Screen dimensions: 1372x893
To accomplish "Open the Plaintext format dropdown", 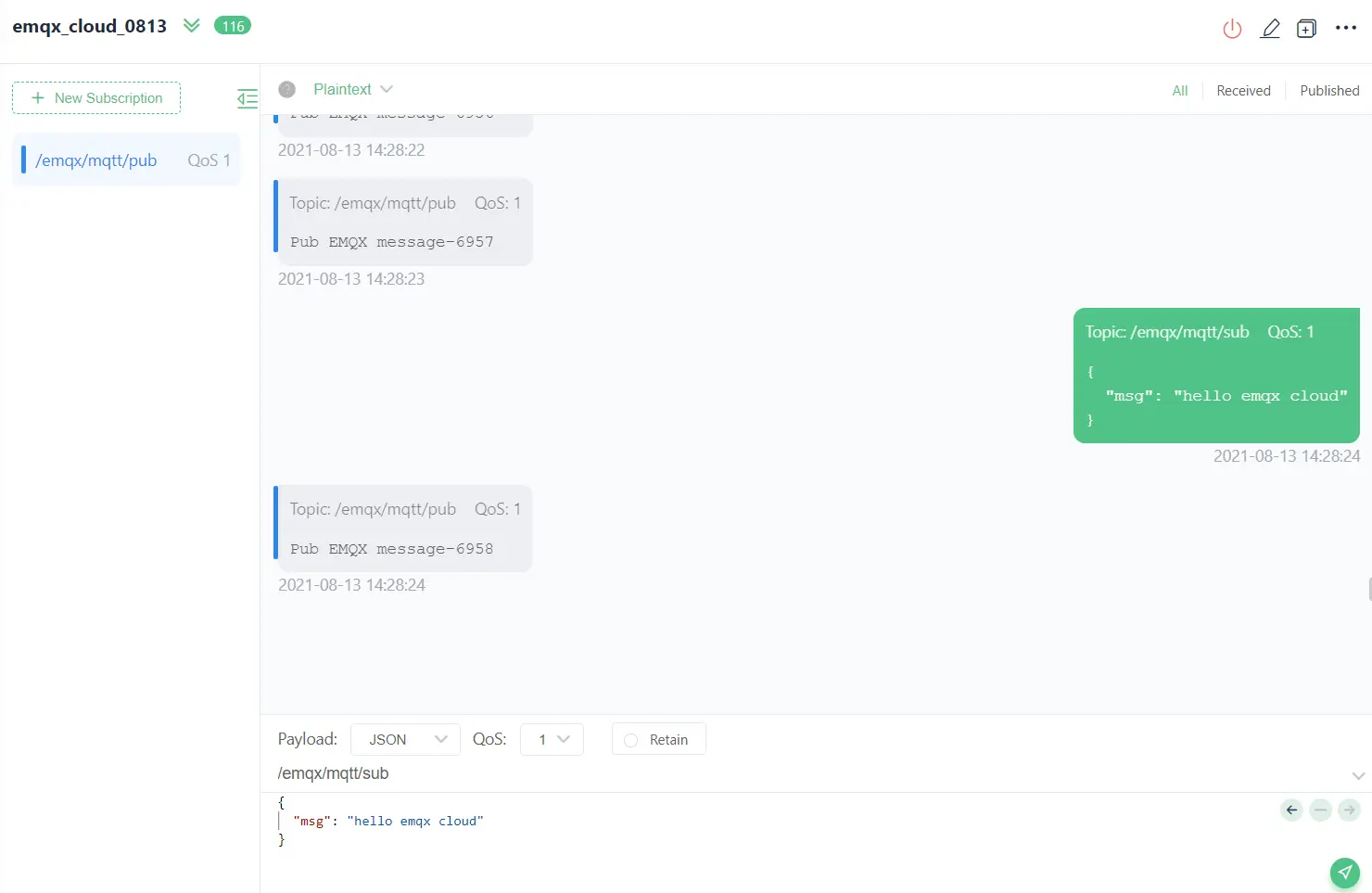I will point(353,89).
